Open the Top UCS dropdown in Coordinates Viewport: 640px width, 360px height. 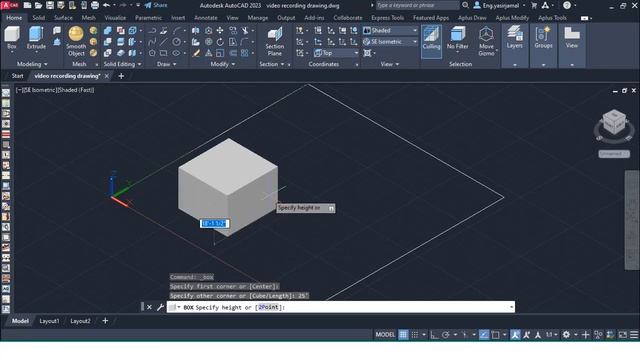336,53
